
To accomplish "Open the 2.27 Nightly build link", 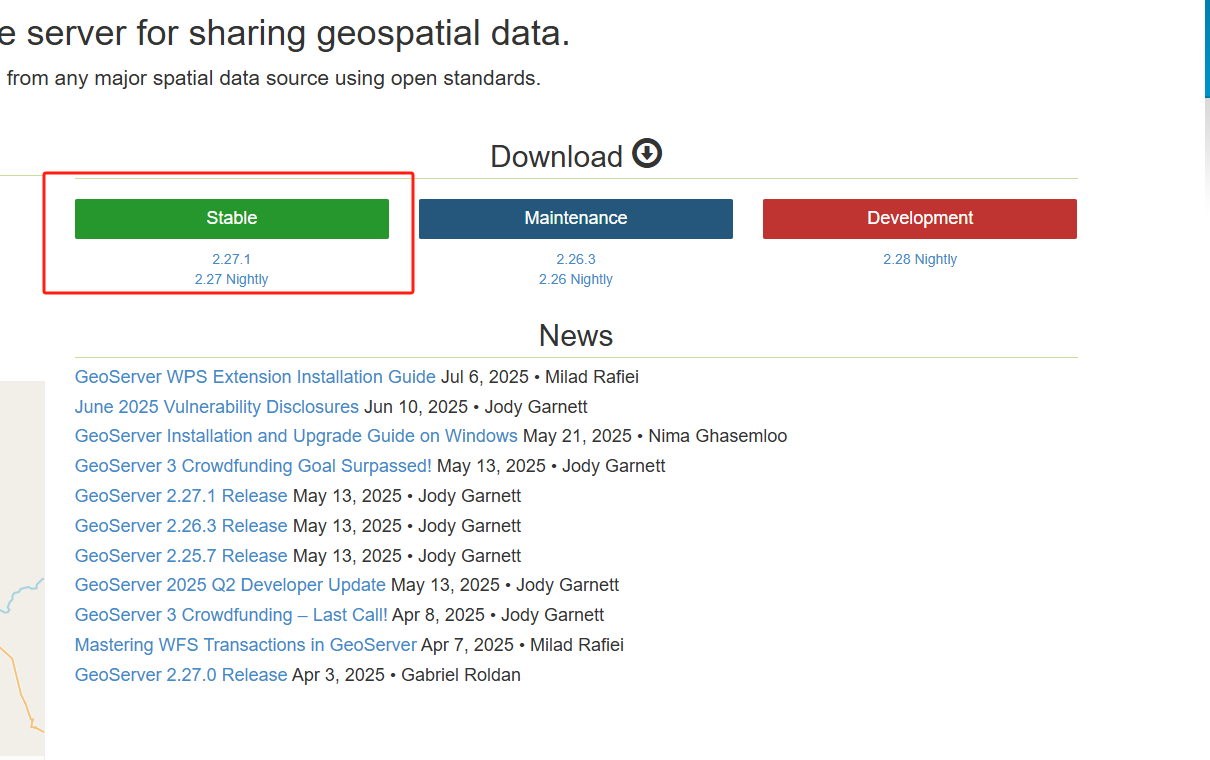I will (231, 279).
